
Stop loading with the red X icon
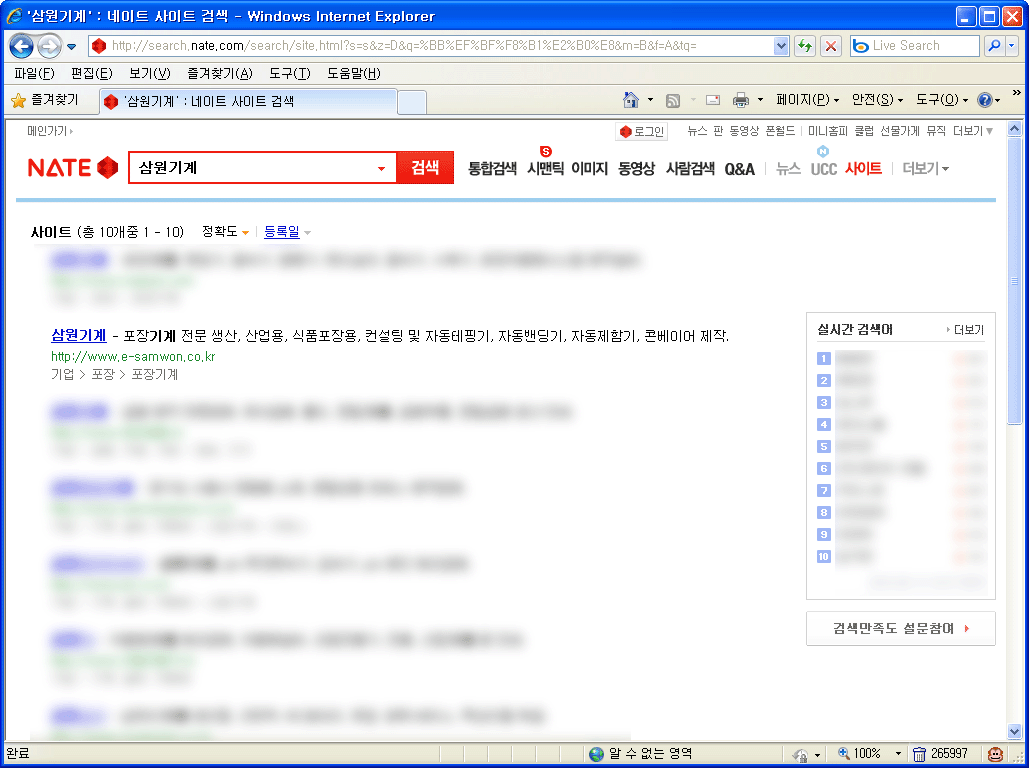[x=831, y=46]
